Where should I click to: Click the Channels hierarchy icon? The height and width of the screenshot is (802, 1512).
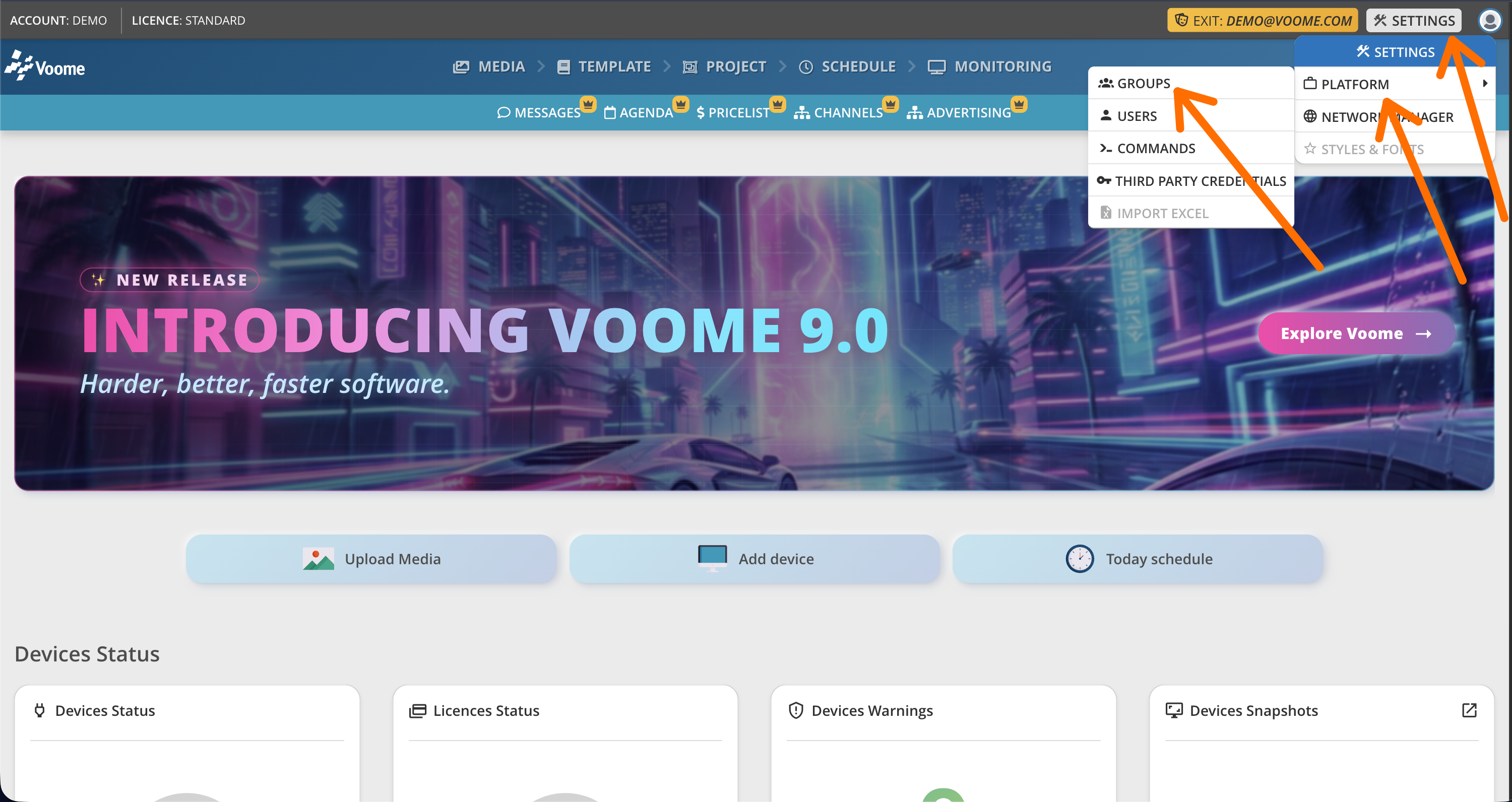pyautogui.click(x=801, y=113)
